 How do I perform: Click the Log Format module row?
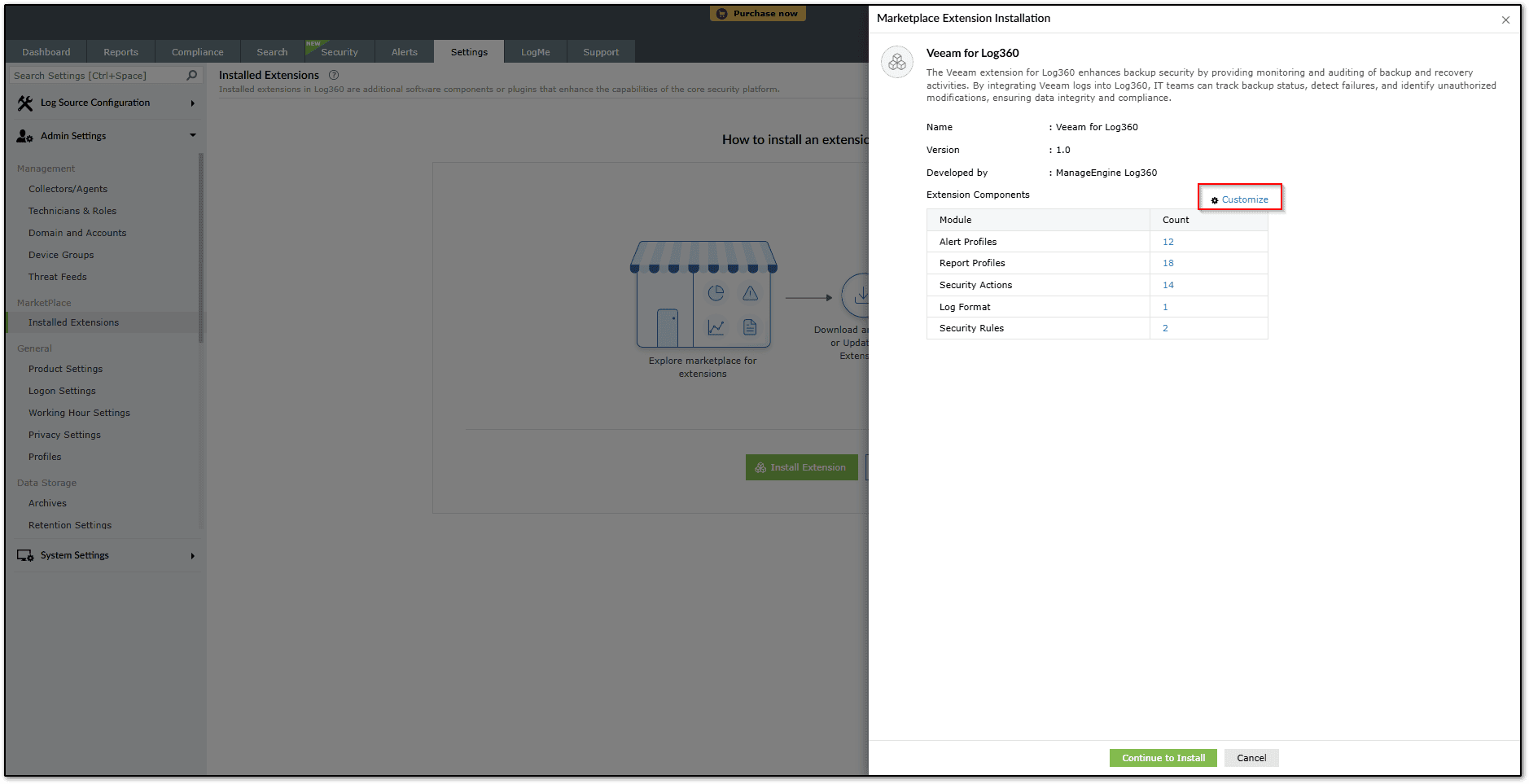(1097, 307)
